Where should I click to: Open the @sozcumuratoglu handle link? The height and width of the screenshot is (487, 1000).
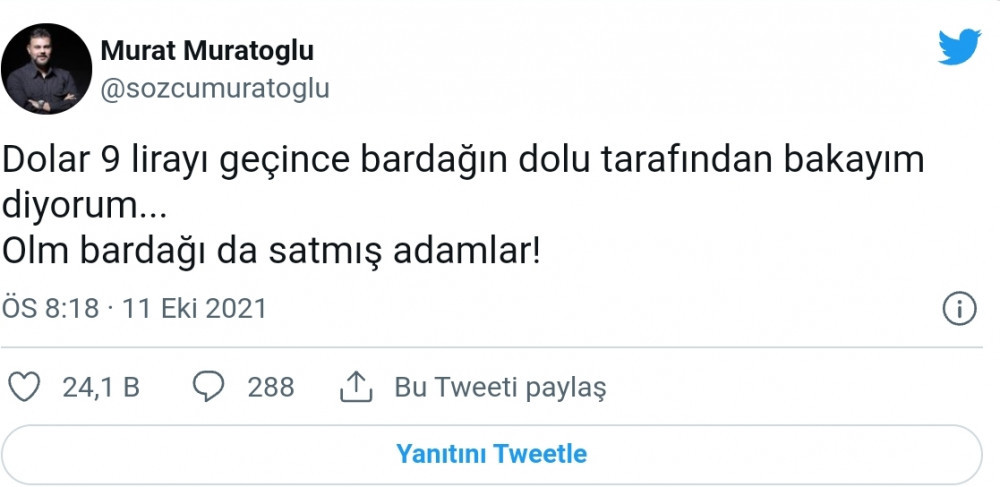215,89
